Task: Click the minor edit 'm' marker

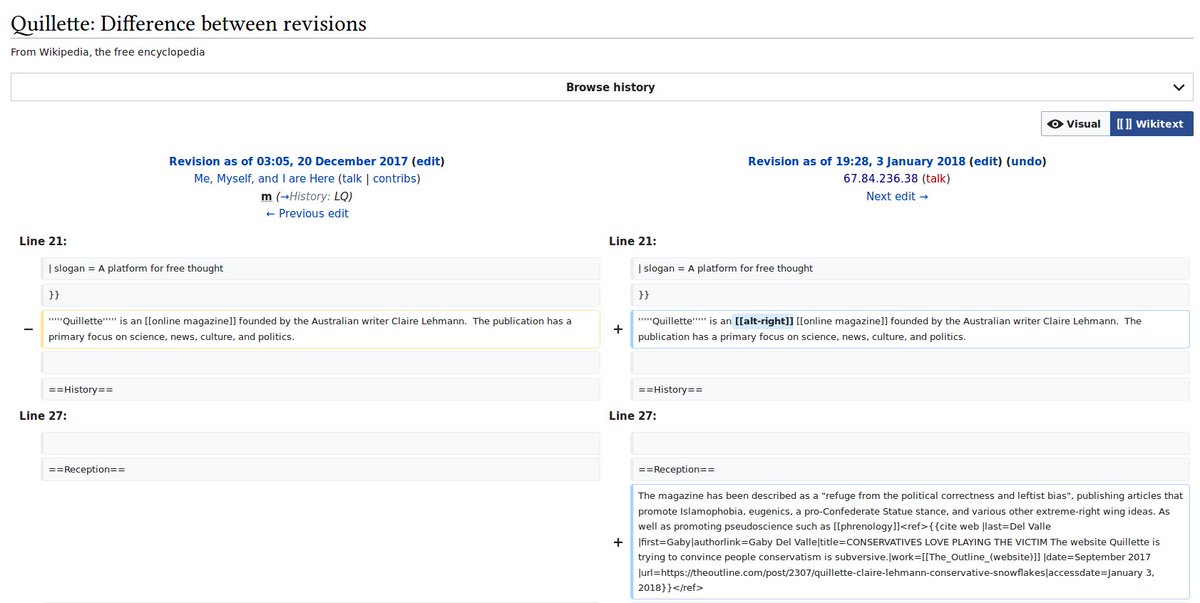Action: 266,196
